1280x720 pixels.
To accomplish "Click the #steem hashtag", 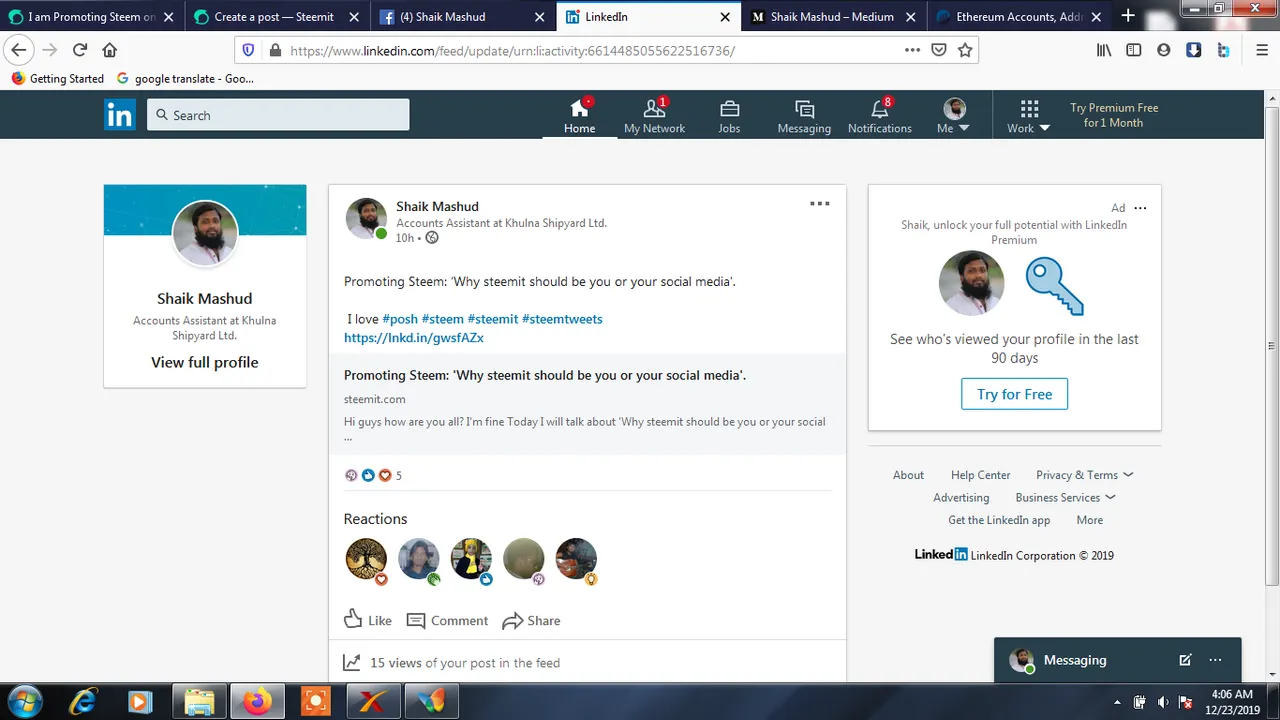I will click(442, 319).
